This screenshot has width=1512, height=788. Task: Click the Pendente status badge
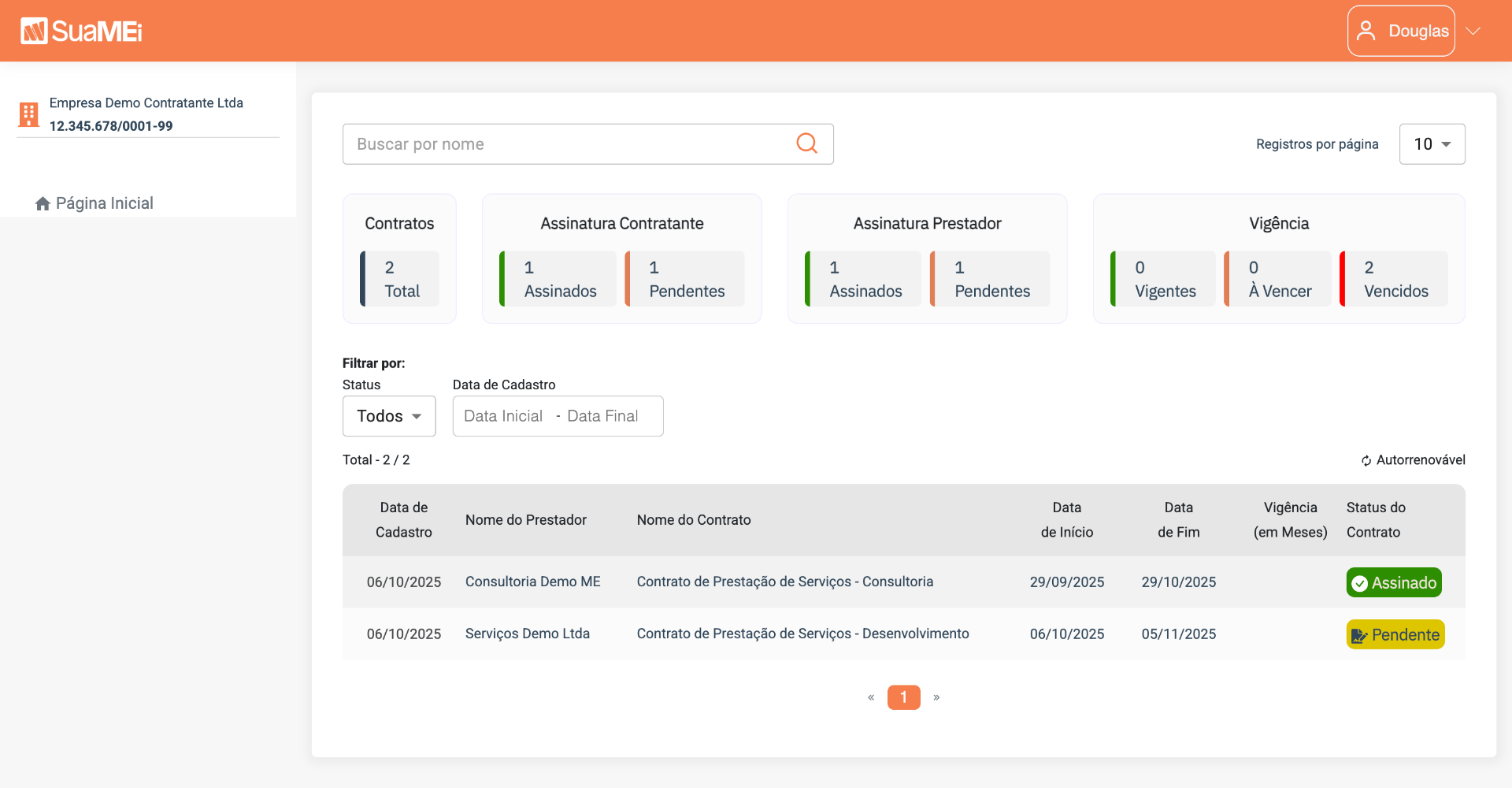(x=1395, y=634)
